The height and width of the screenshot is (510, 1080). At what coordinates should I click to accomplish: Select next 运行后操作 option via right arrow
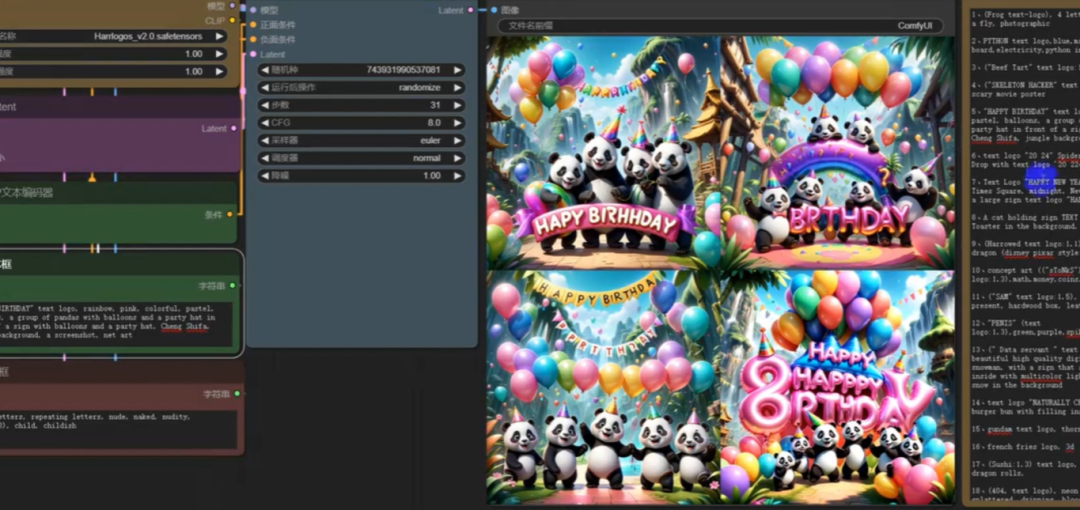[x=457, y=88]
